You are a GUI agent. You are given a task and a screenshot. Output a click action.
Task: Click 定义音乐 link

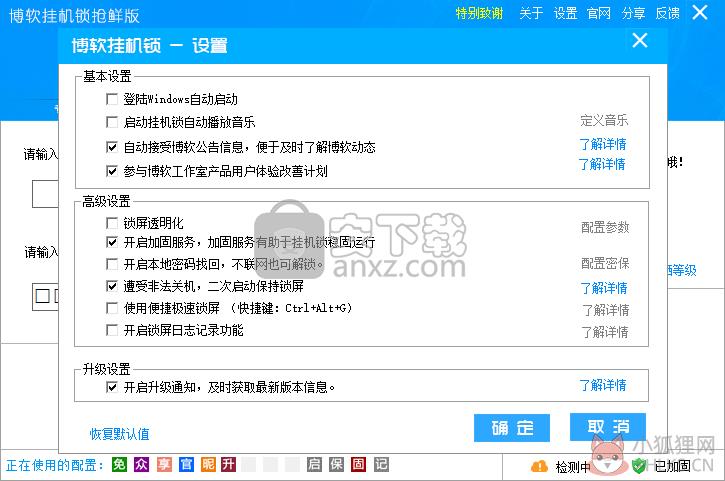[604, 121]
